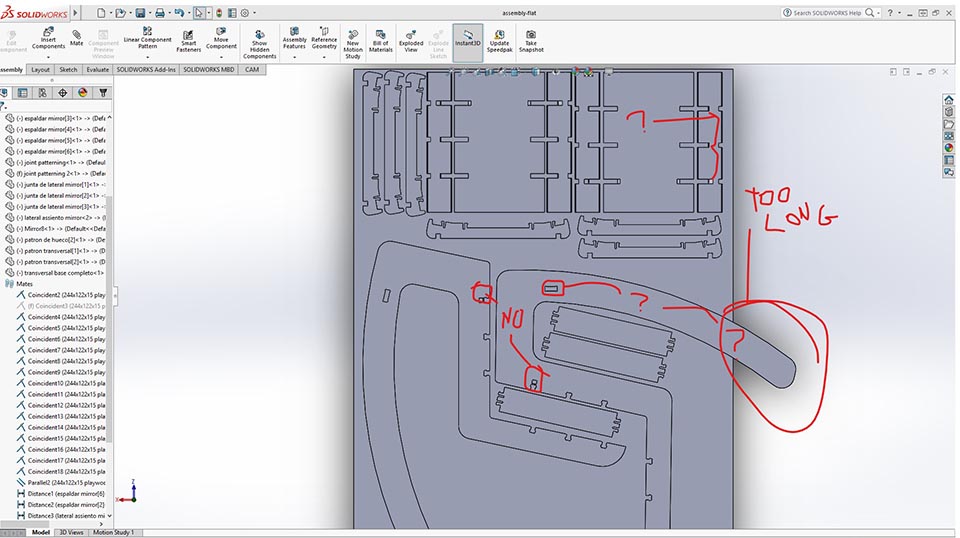Open Custom Properties icon in task pane
The image size is (960, 538).
pyautogui.click(x=948, y=160)
